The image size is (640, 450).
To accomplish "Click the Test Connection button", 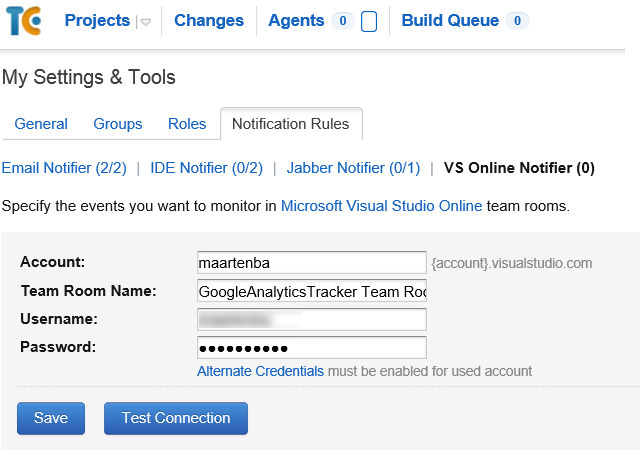I will point(176,418).
